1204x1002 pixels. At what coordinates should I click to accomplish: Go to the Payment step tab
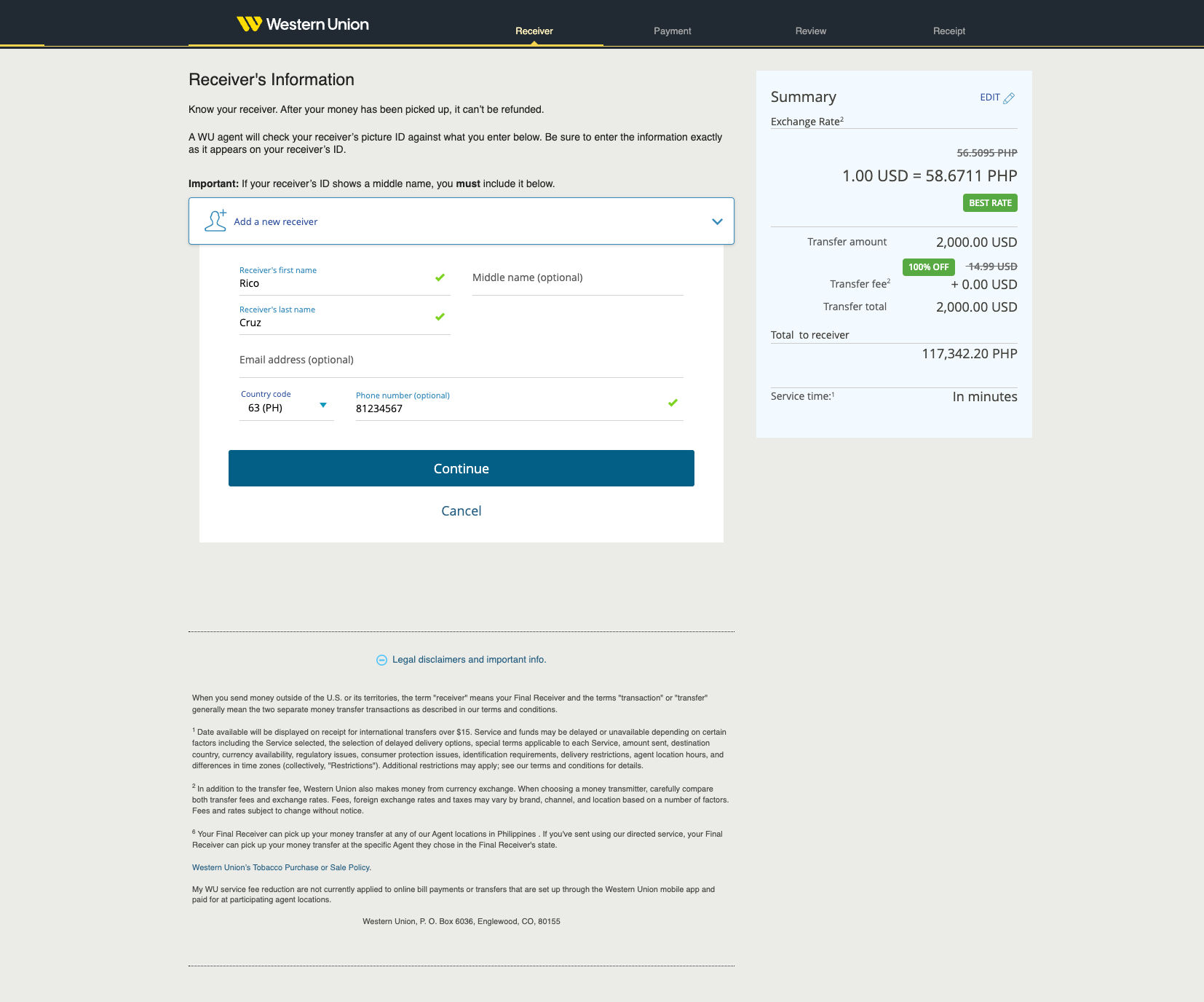coord(673,31)
